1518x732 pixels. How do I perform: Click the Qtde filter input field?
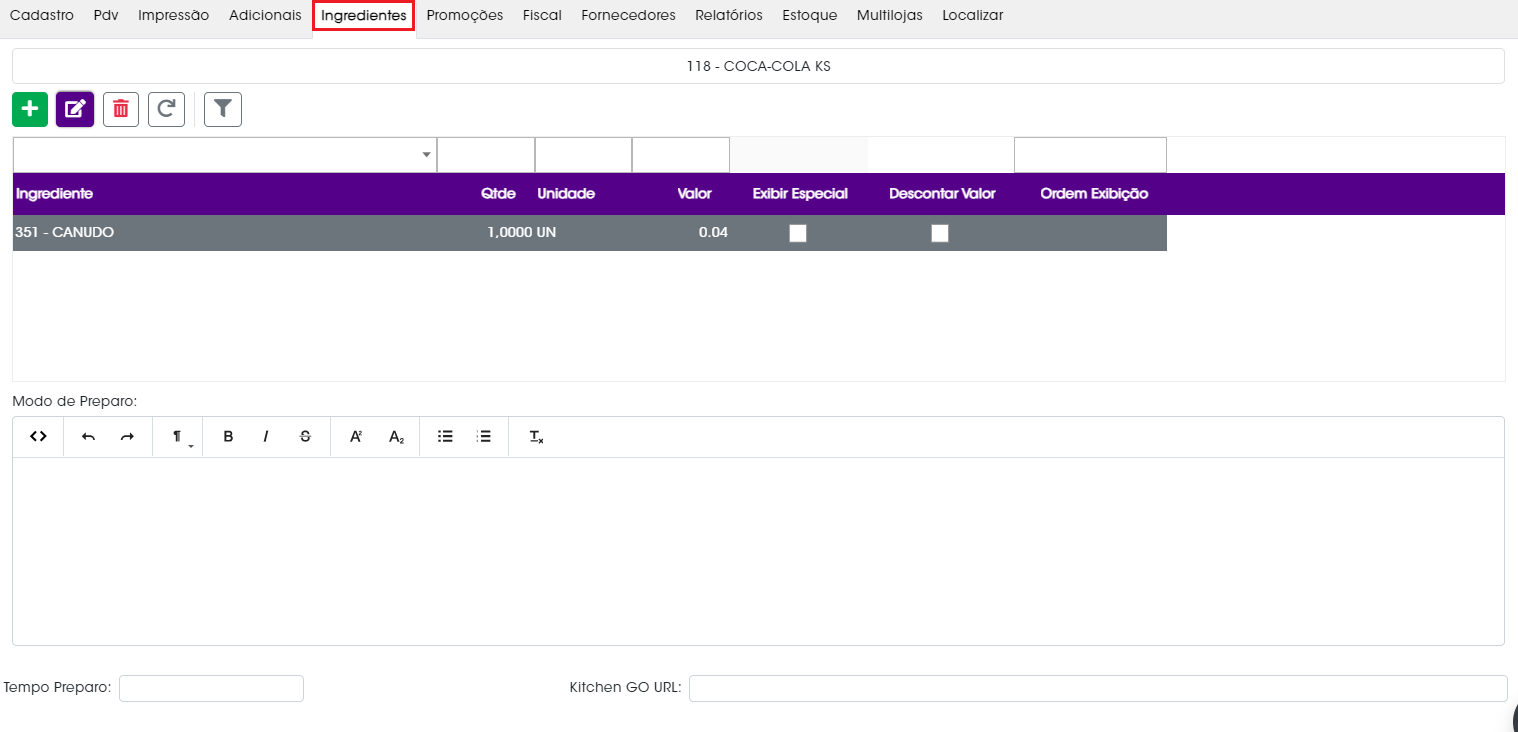[x=486, y=155]
